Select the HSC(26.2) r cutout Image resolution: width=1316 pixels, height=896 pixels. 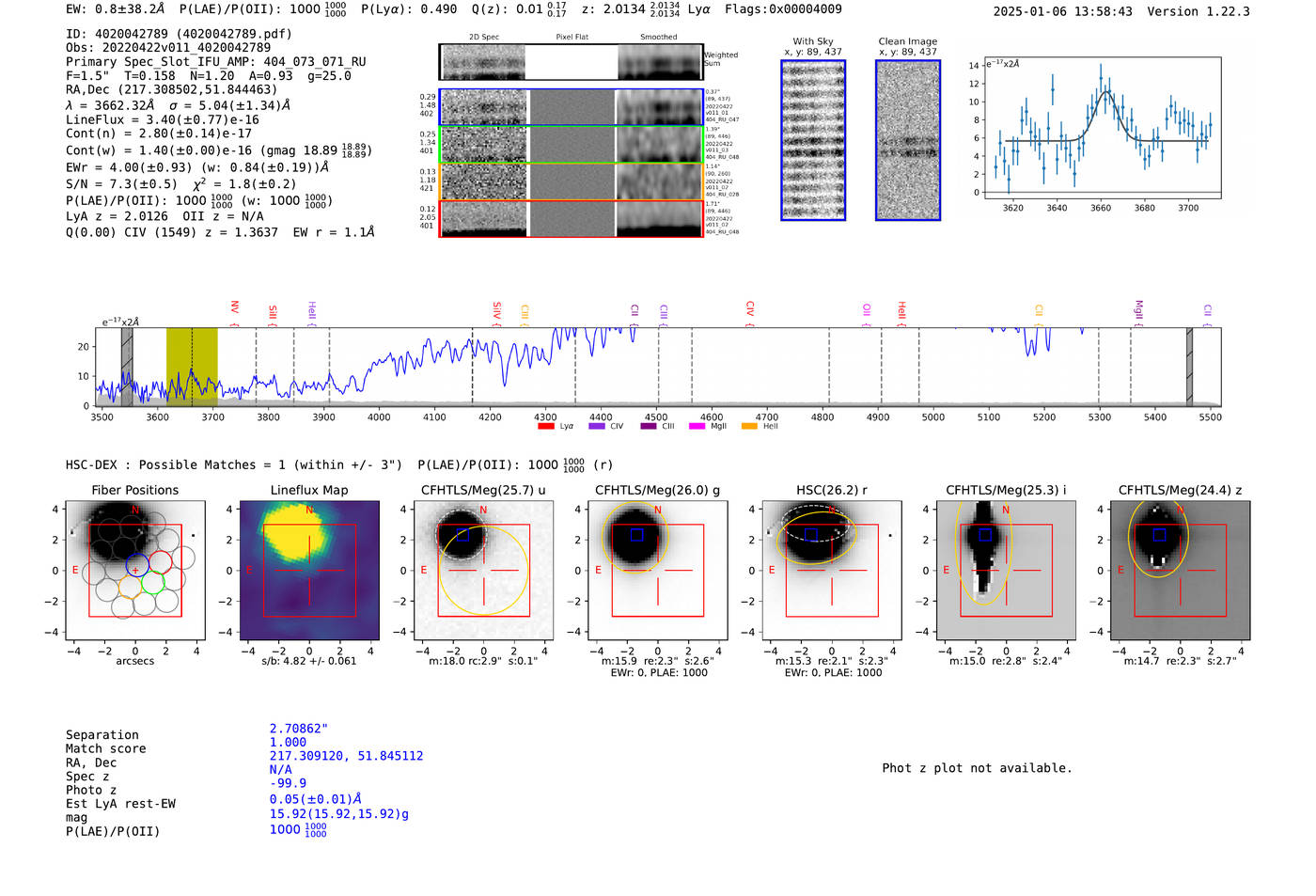[x=832, y=571]
